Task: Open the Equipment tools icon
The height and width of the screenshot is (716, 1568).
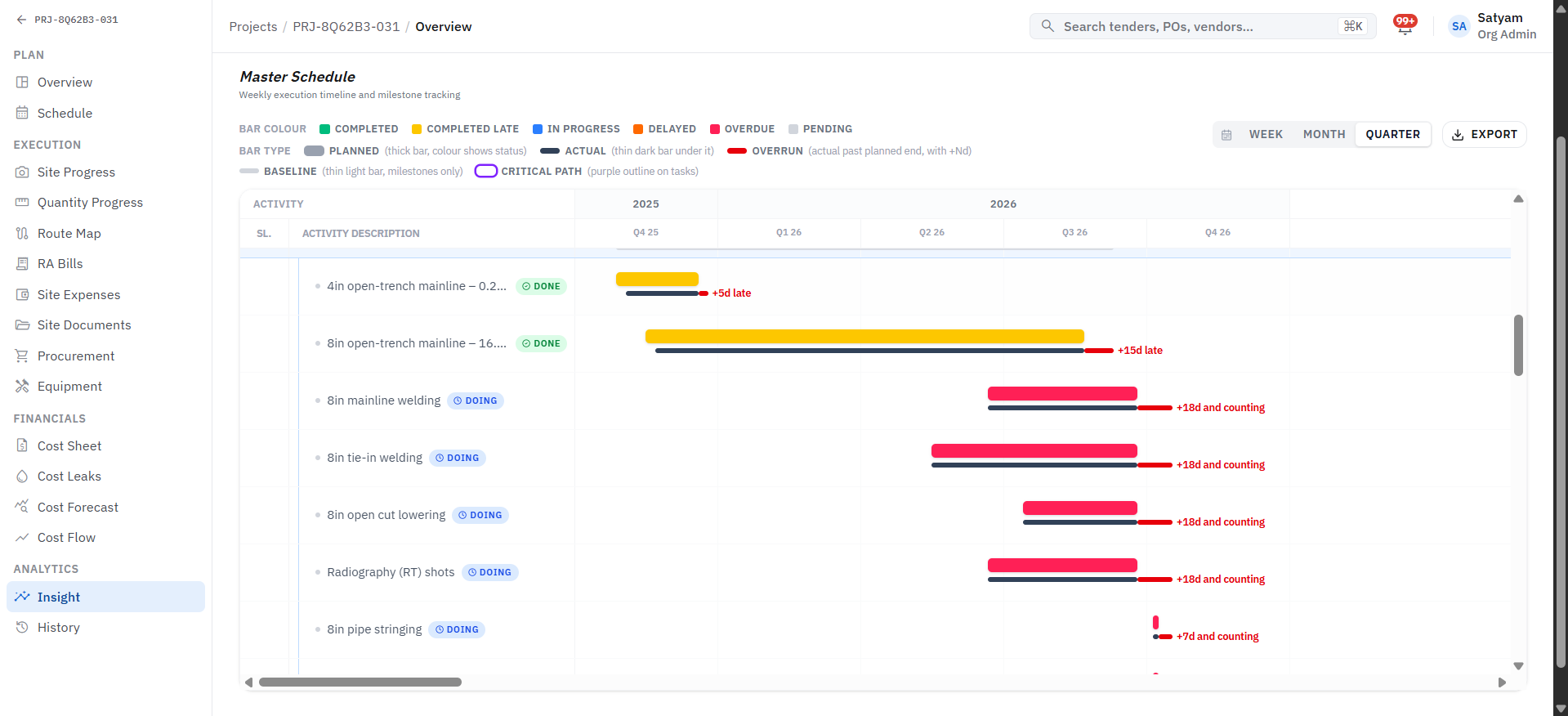Action: (22, 386)
